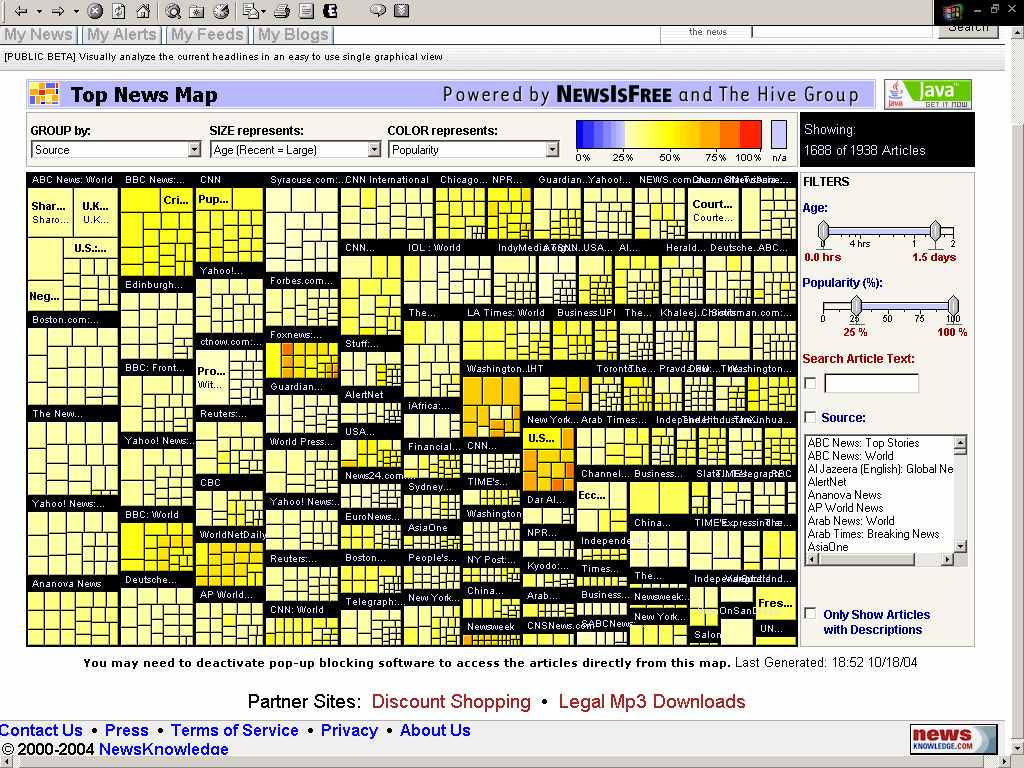Switch to the My Feeds tab

pos(207,35)
